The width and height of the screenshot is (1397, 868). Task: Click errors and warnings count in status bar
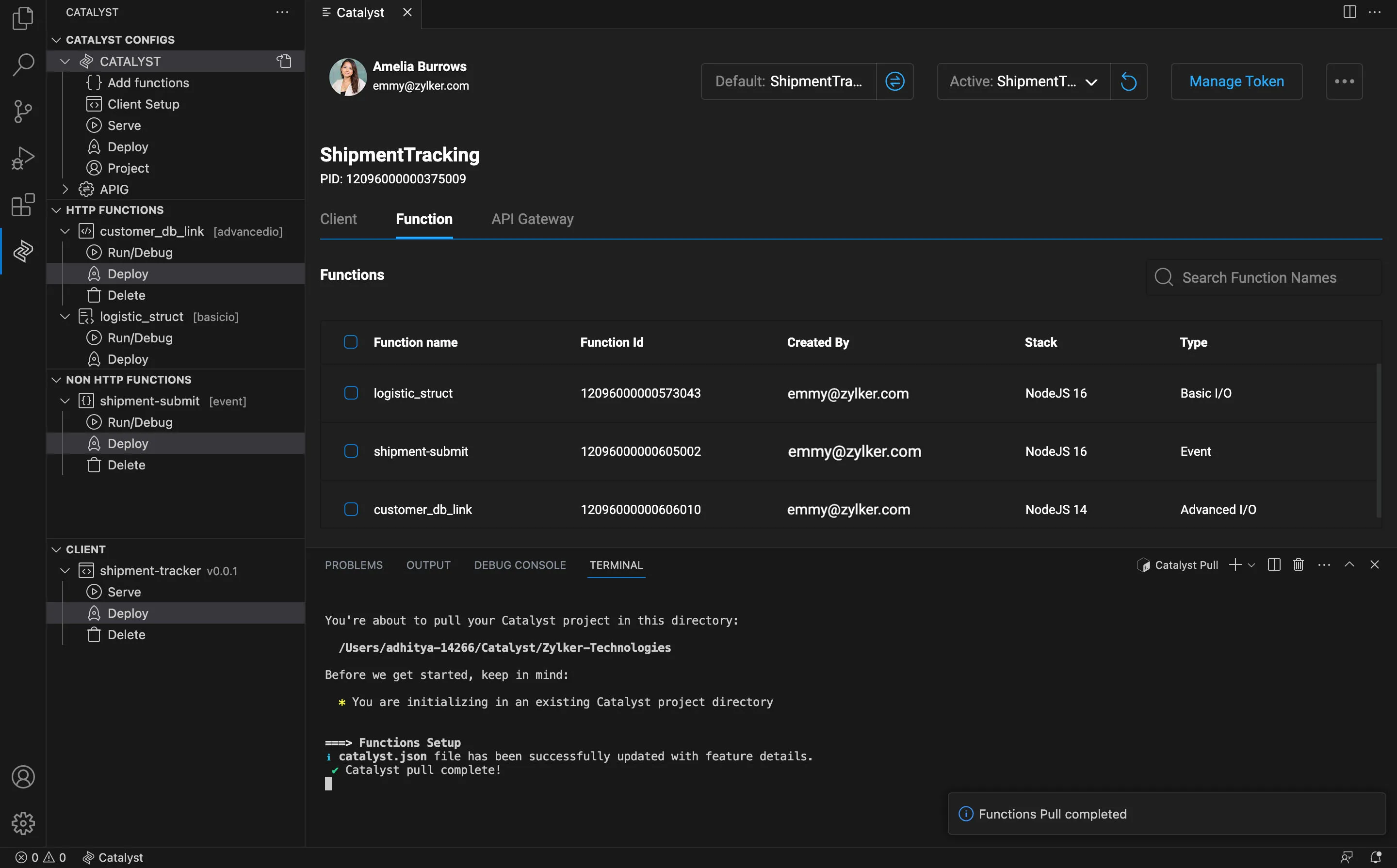coord(40,857)
